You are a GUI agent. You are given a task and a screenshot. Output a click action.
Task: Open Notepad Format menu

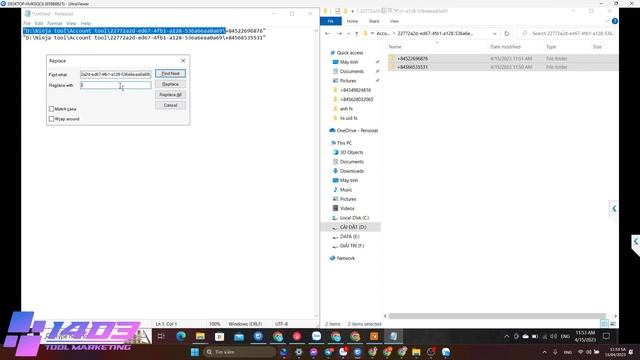[55, 23]
